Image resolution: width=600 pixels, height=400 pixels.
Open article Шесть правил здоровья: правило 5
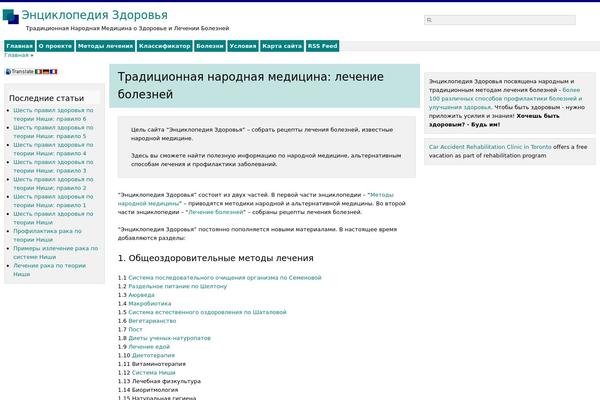[x=53, y=132]
